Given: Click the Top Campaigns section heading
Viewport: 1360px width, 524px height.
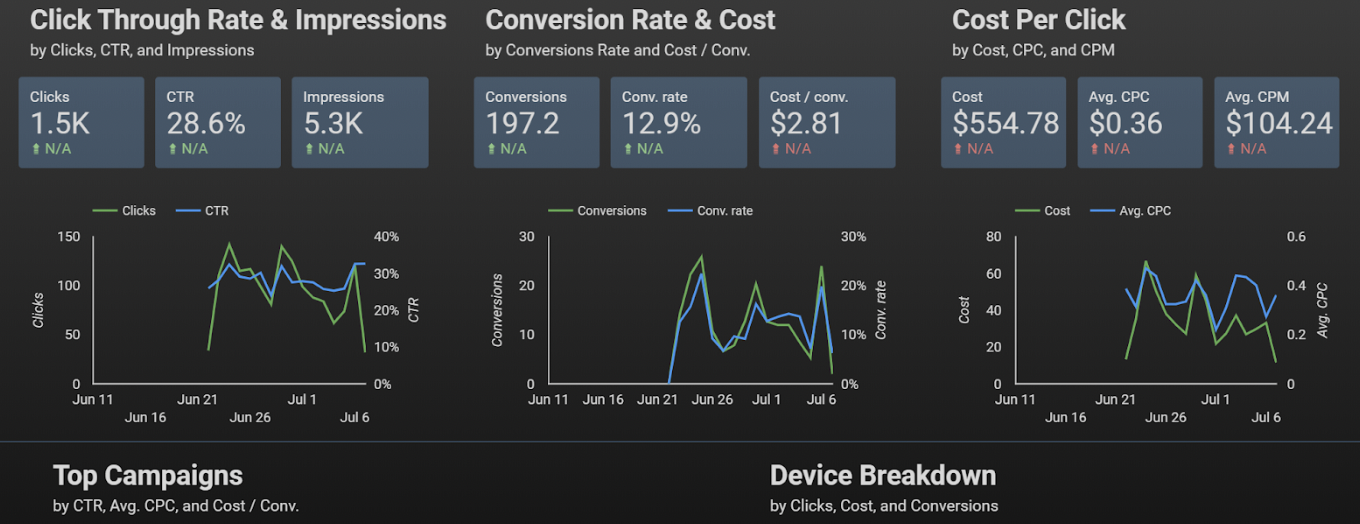Looking at the screenshot, I should pos(147,475).
